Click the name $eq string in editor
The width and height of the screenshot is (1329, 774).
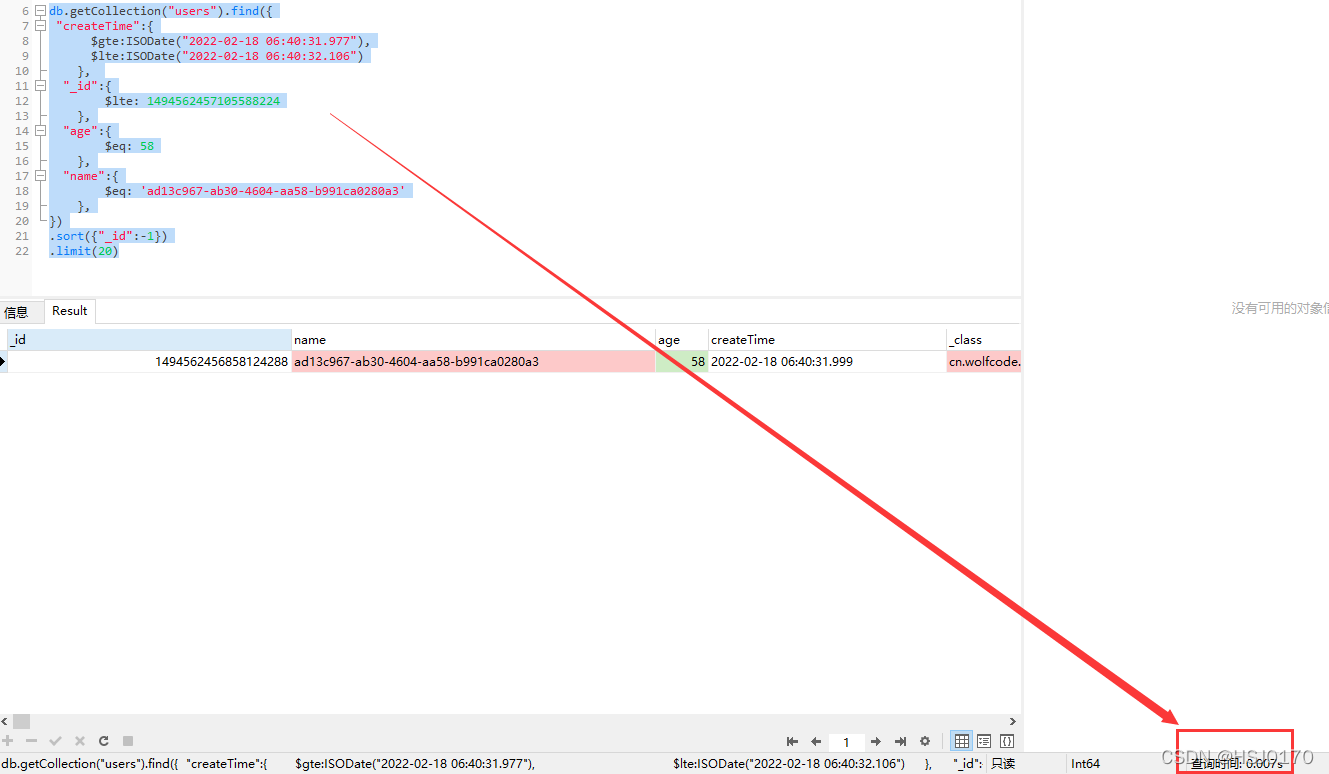coord(272,191)
